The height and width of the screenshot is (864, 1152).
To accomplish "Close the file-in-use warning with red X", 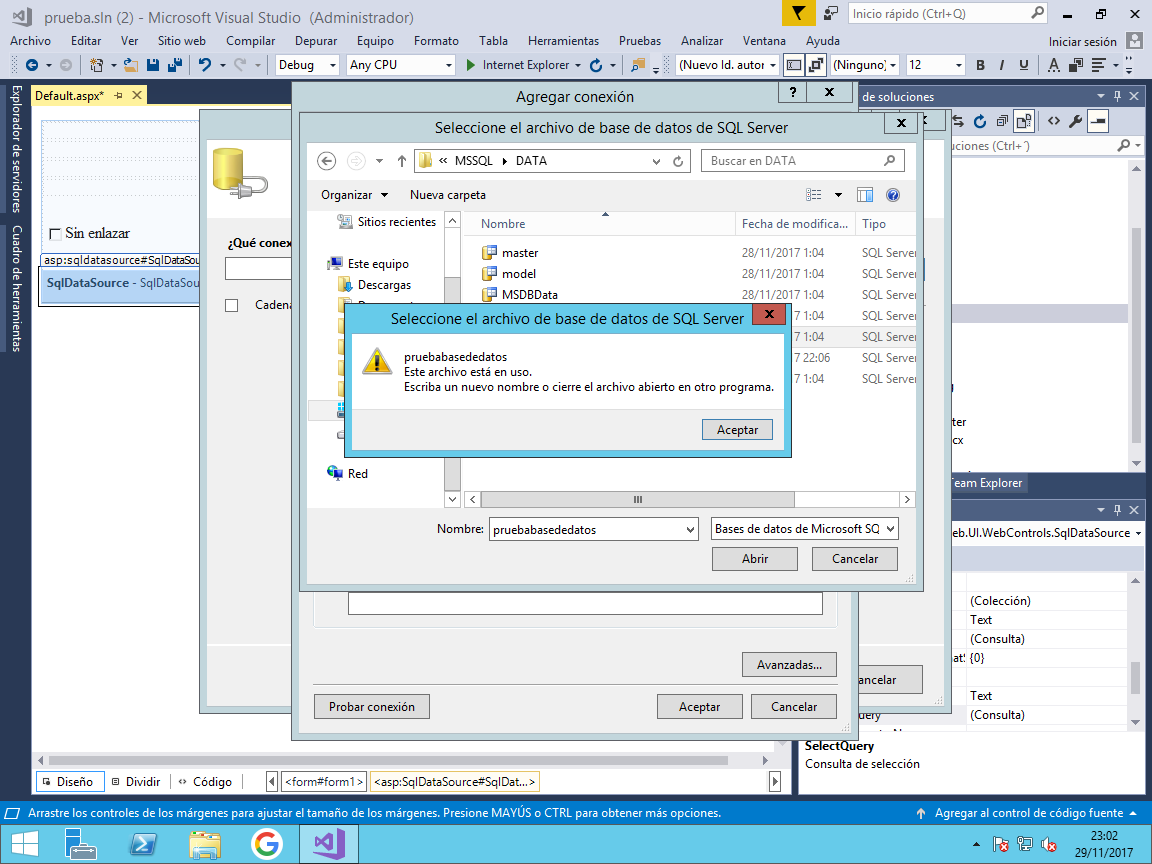I will 769,314.
